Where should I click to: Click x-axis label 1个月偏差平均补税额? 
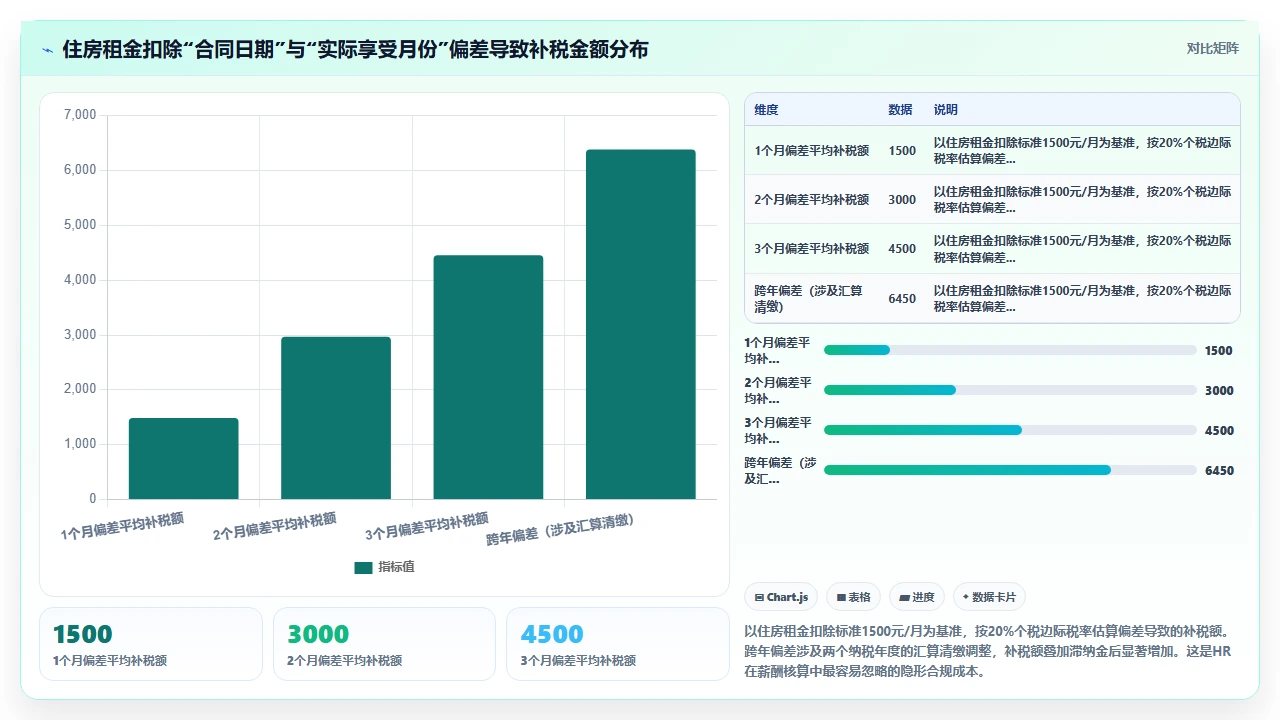click(x=123, y=526)
